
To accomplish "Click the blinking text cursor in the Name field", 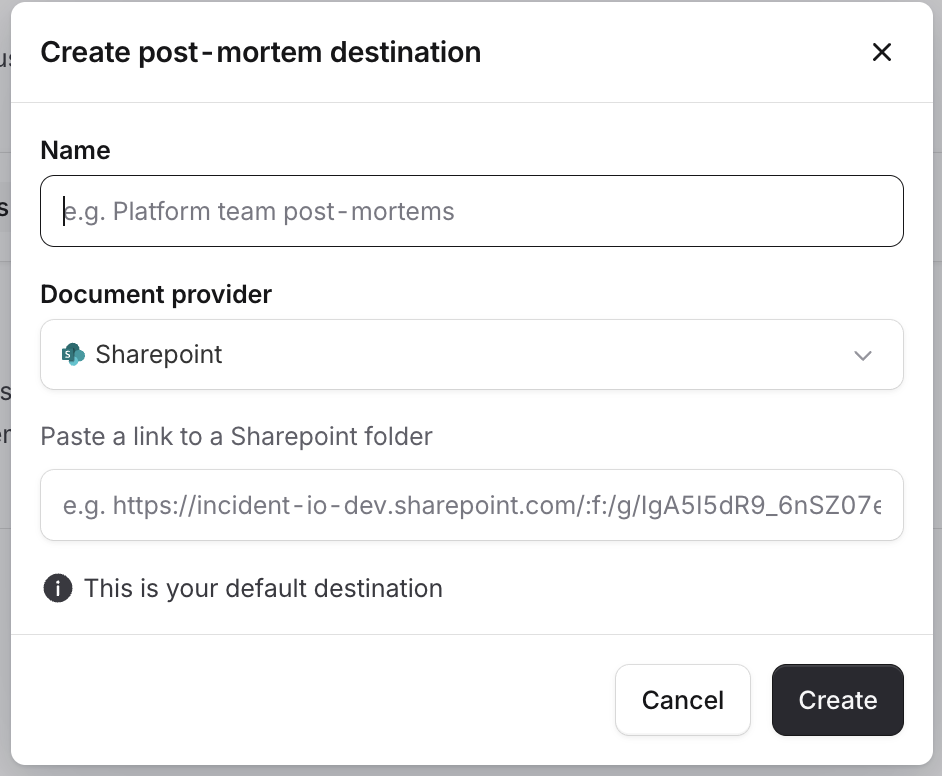I will pyautogui.click(x=64, y=211).
